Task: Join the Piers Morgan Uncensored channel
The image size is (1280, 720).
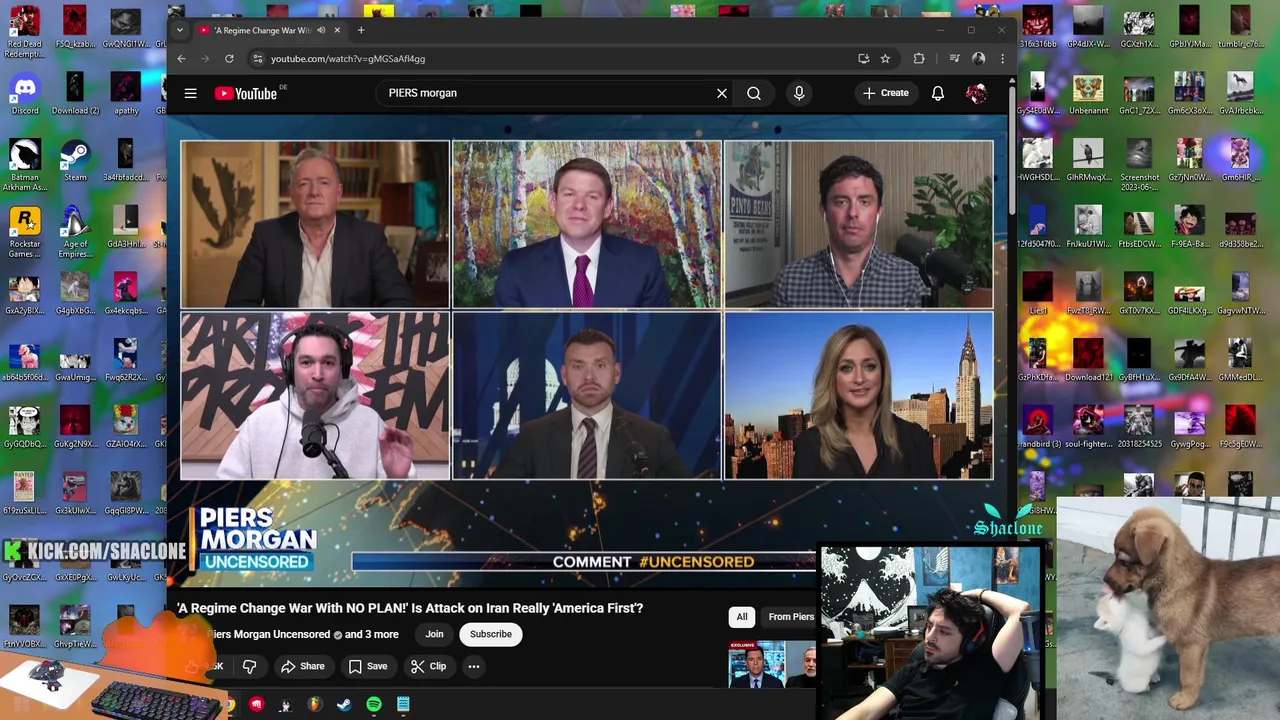Action: (434, 634)
